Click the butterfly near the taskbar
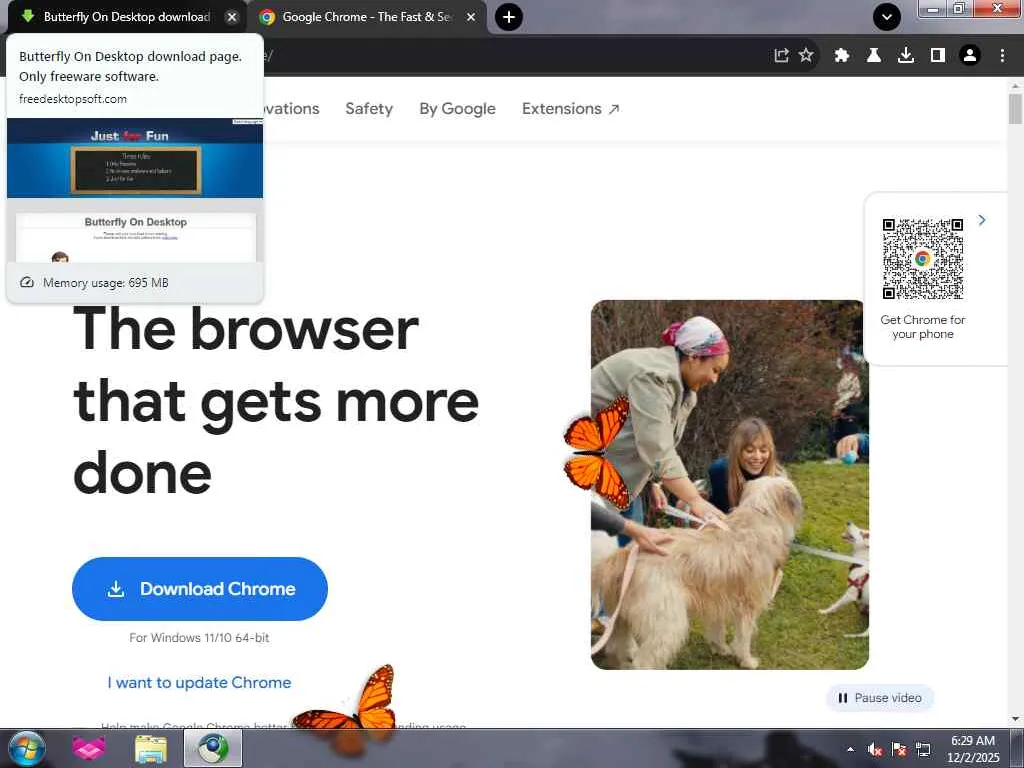Viewport: 1024px width, 768px height. (349, 709)
